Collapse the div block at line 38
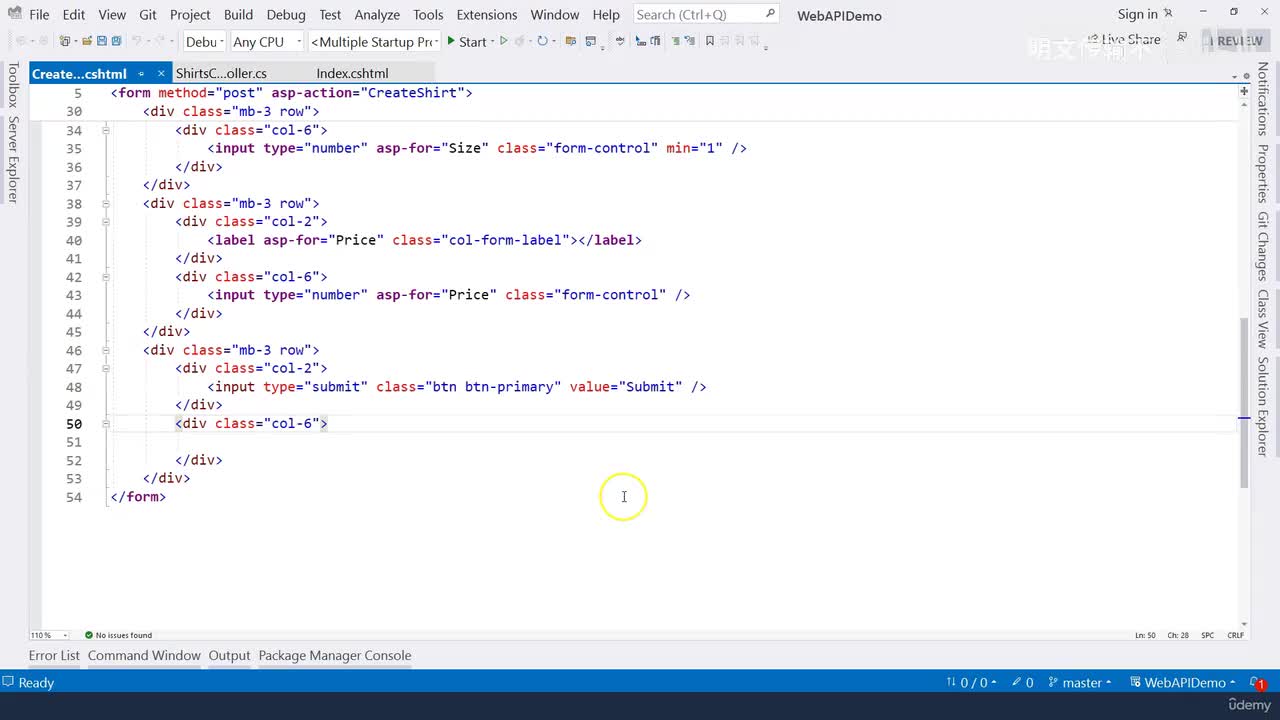Image resolution: width=1280 pixels, height=720 pixels. (105, 203)
